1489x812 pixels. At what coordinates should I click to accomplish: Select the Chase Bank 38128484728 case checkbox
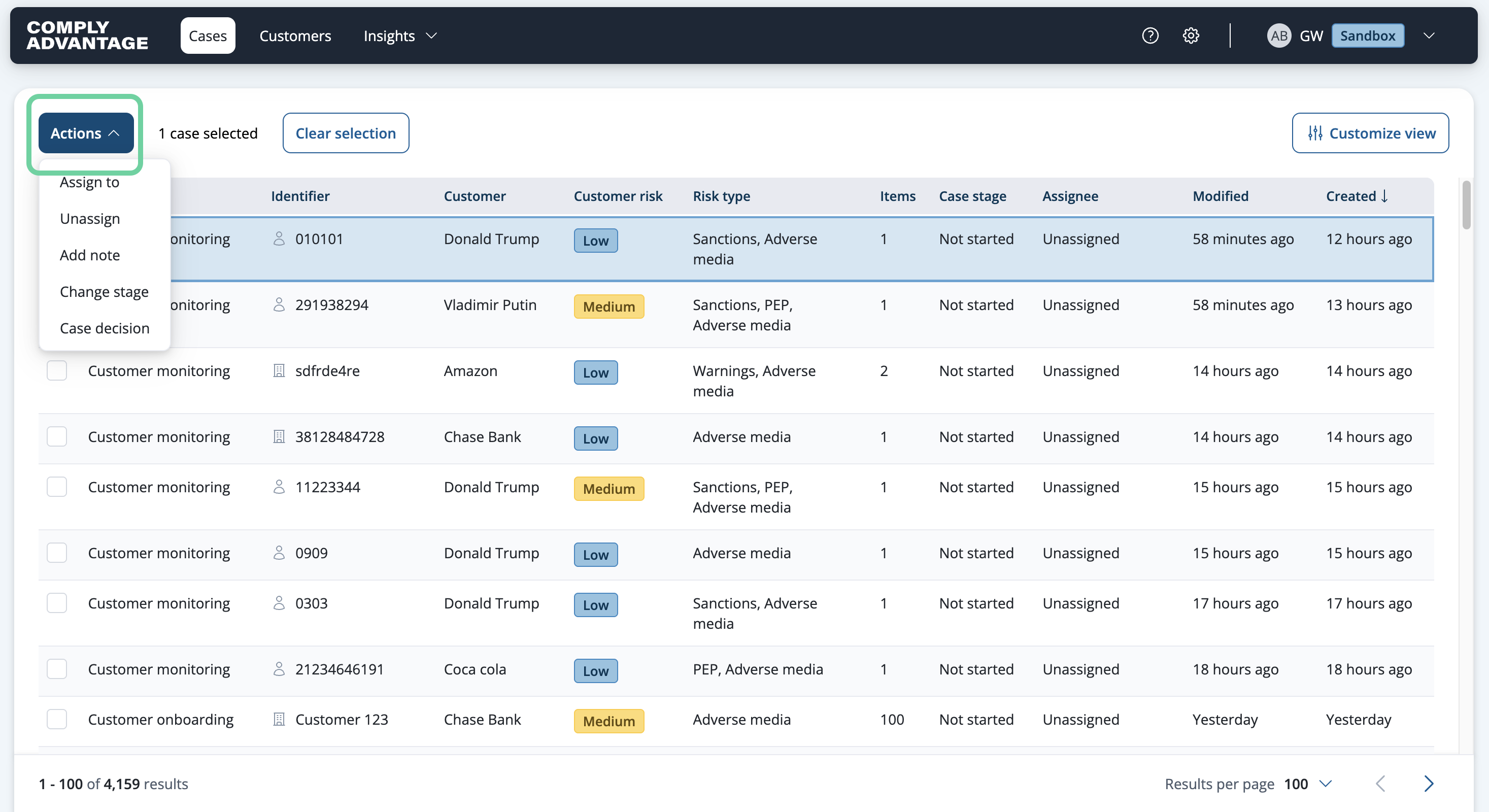[57, 436]
